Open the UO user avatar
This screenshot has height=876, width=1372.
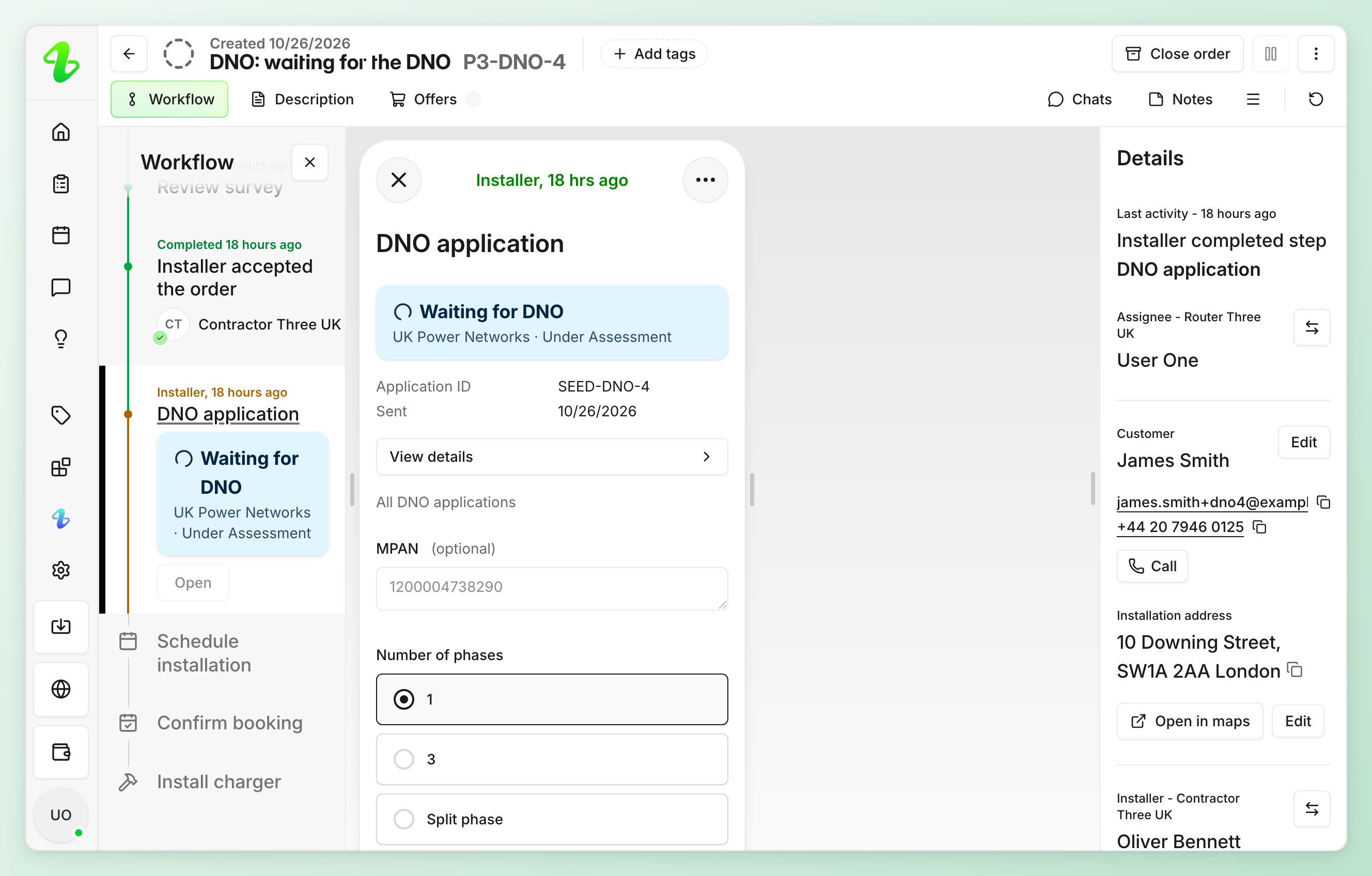click(61, 815)
